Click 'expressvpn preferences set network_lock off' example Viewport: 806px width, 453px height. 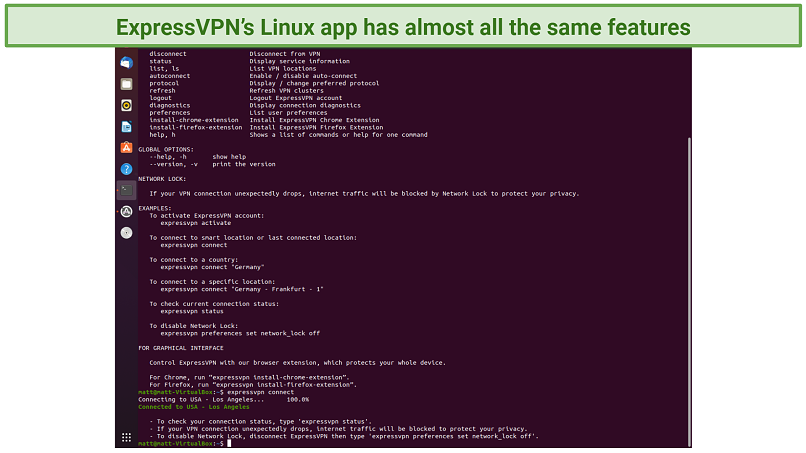[x=240, y=333]
